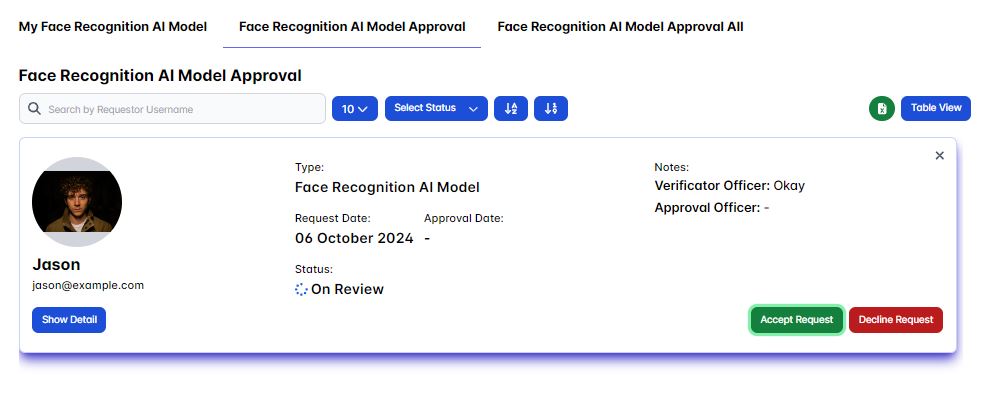Close the request card with X
This screenshot has width=984, height=403.
(x=939, y=155)
